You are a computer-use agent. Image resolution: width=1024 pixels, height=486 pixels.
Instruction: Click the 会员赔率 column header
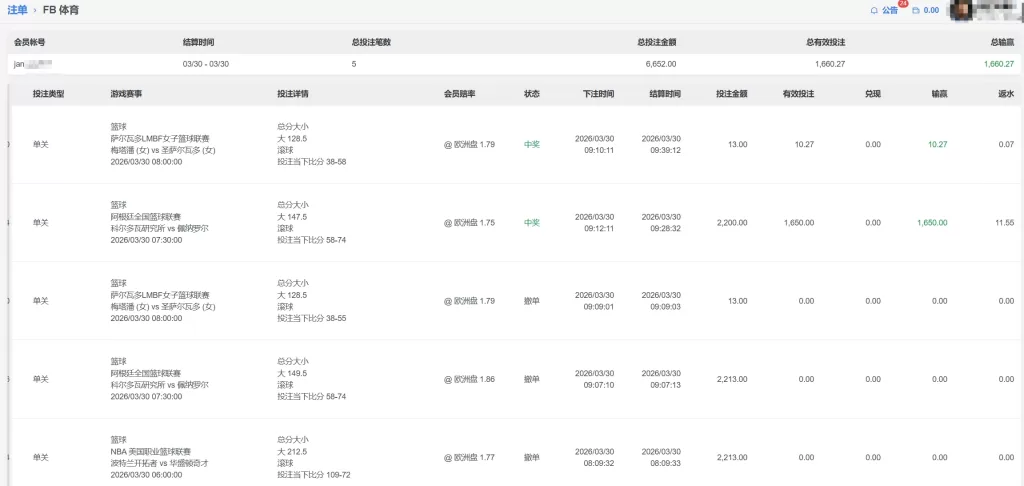459,93
